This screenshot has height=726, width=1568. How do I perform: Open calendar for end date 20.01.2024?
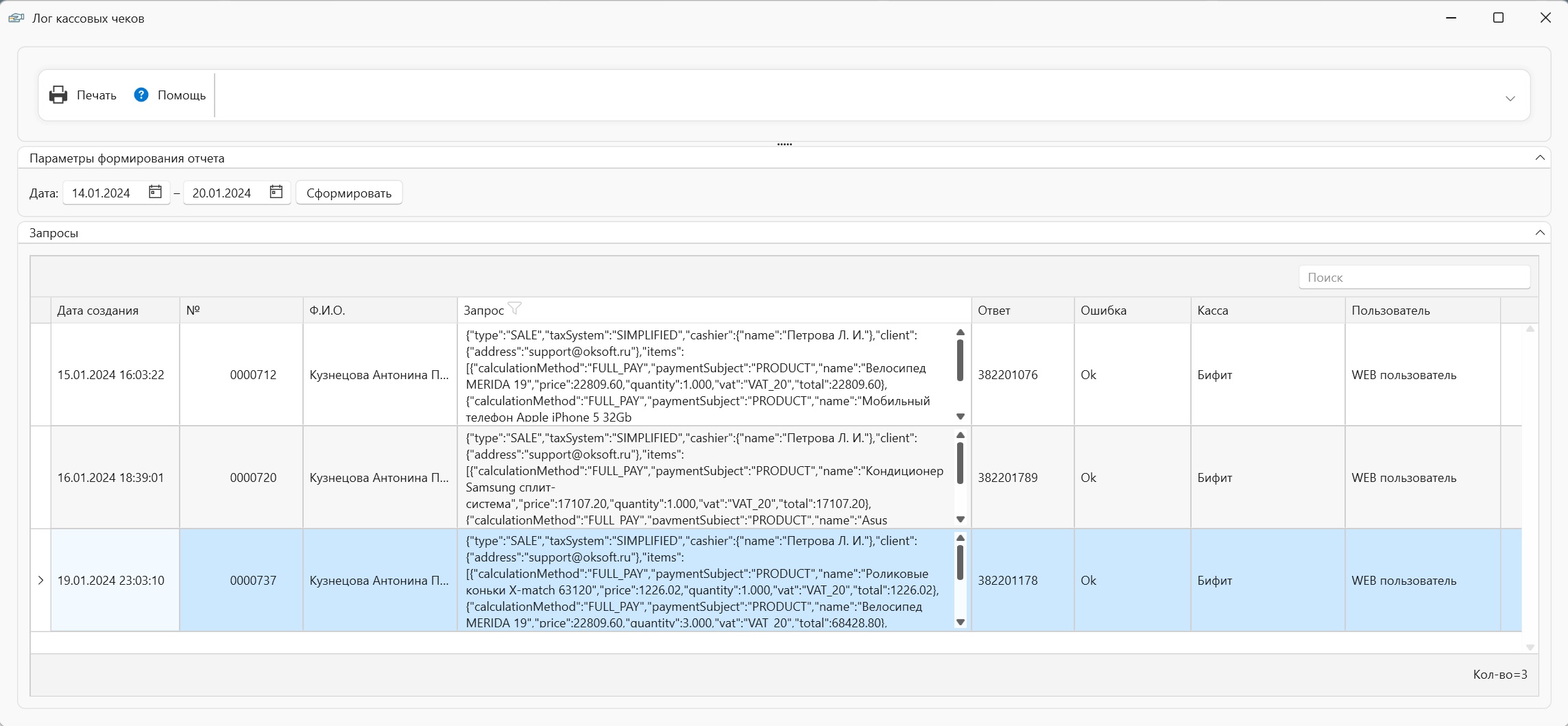pos(276,192)
